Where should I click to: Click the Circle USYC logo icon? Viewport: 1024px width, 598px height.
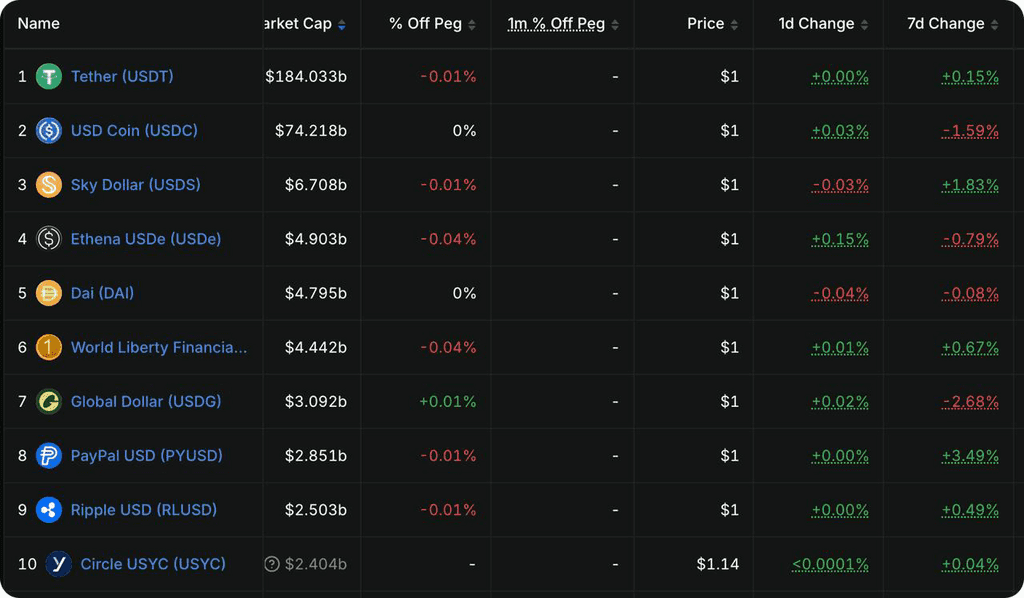[58, 564]
